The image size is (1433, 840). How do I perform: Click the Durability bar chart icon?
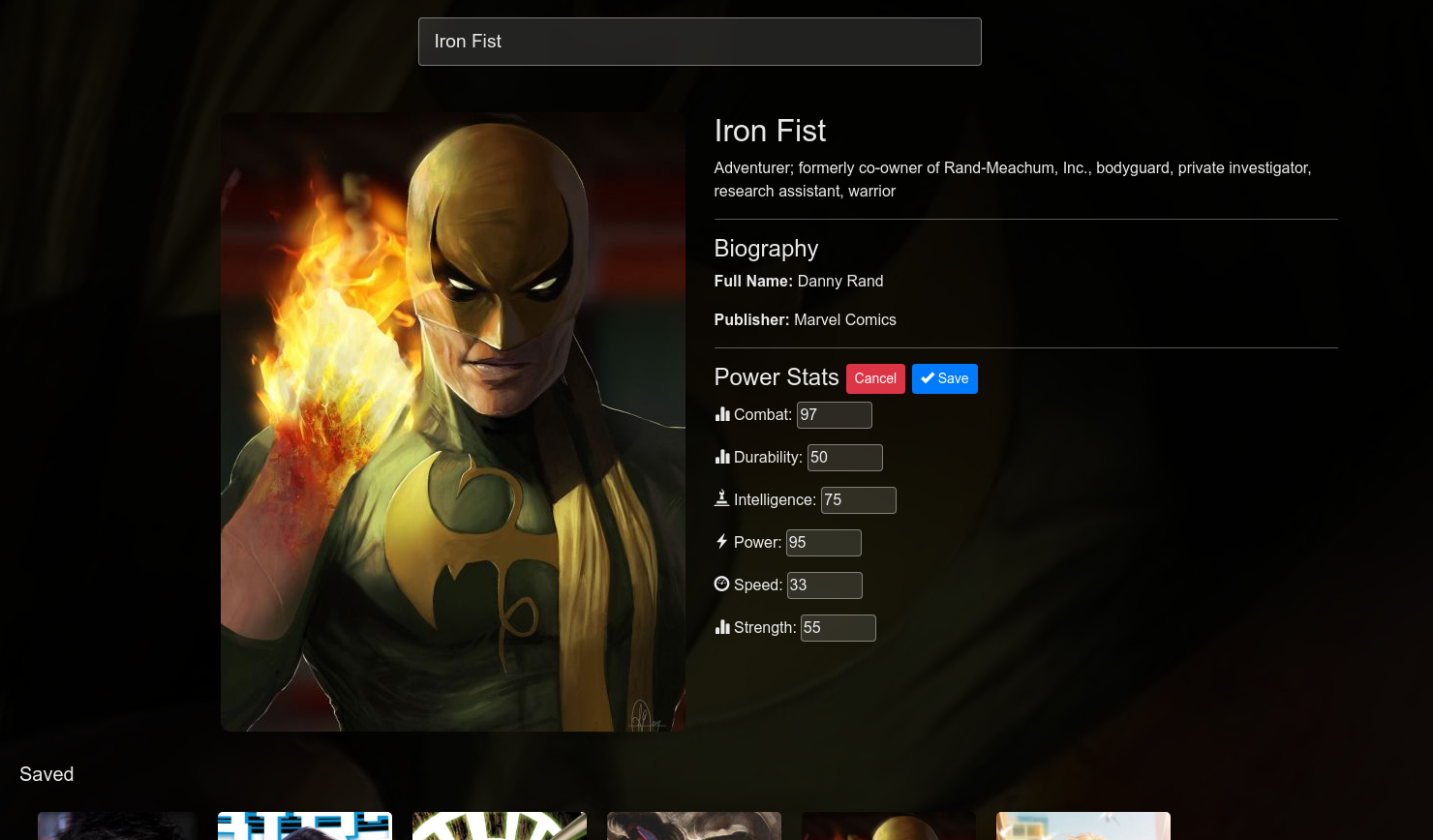[722, 457]
